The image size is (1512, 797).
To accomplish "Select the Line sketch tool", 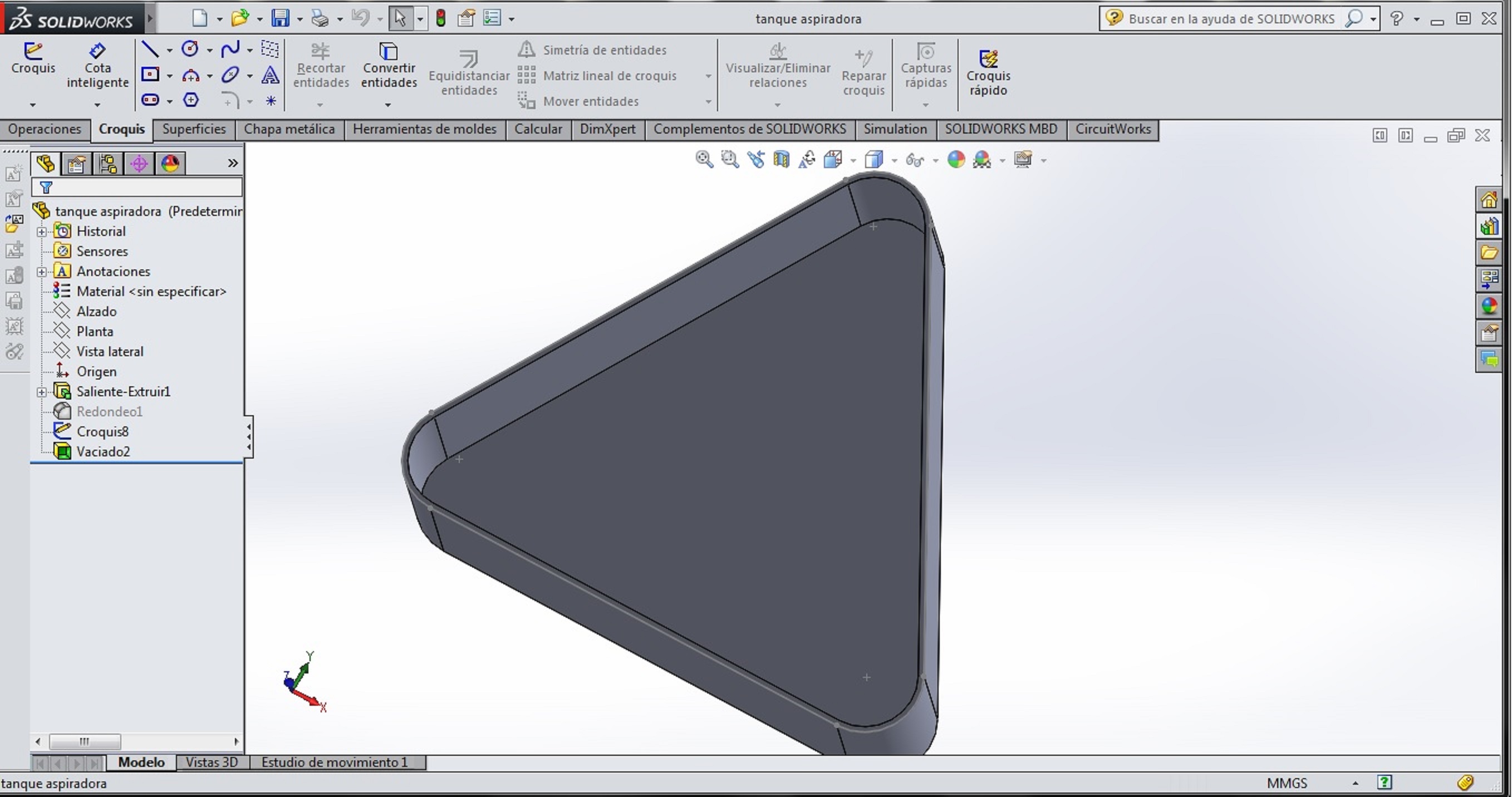I will pyautogui.click(x=150, y=50).
